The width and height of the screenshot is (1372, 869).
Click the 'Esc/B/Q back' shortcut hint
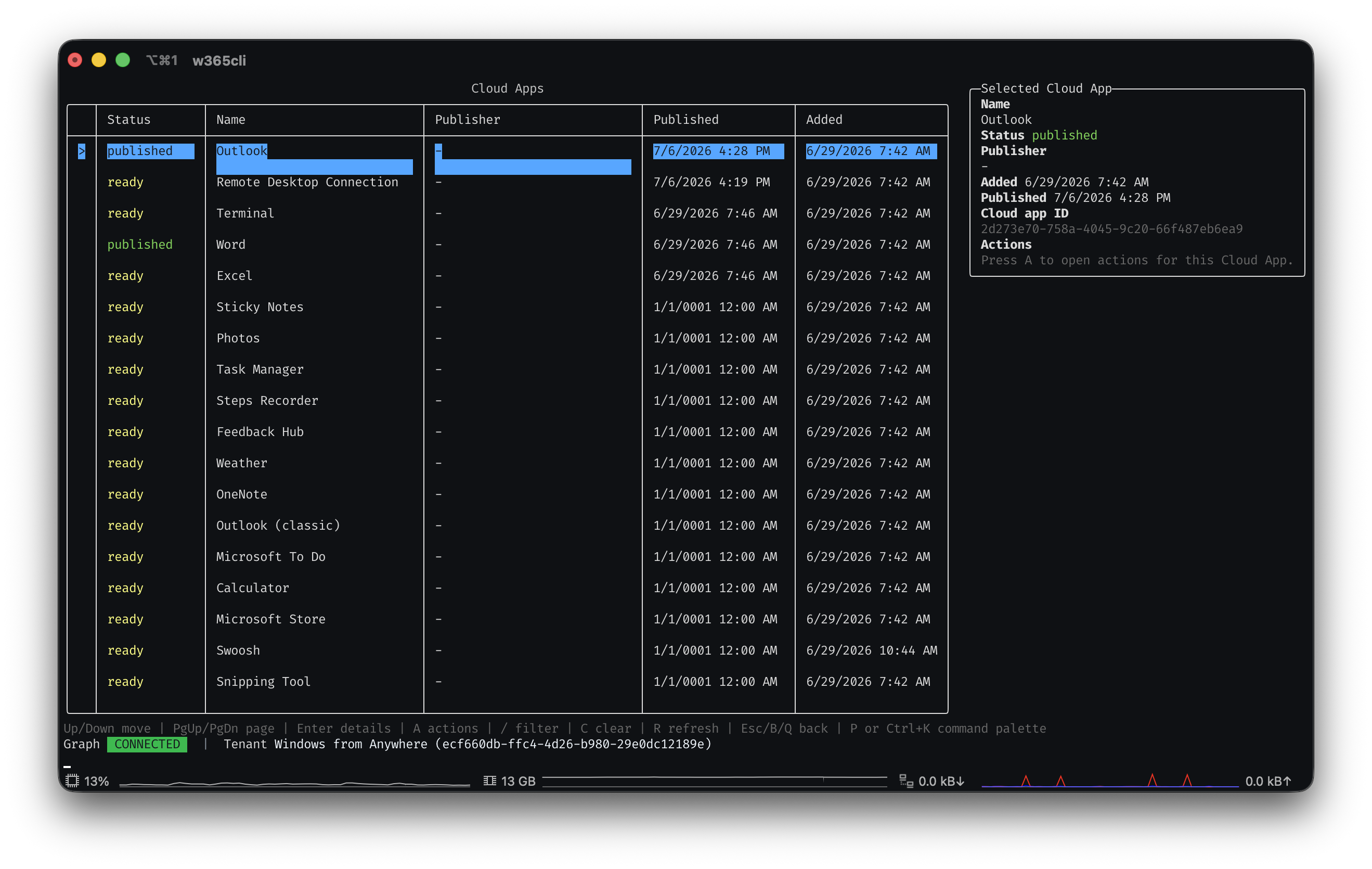(784, 729)
